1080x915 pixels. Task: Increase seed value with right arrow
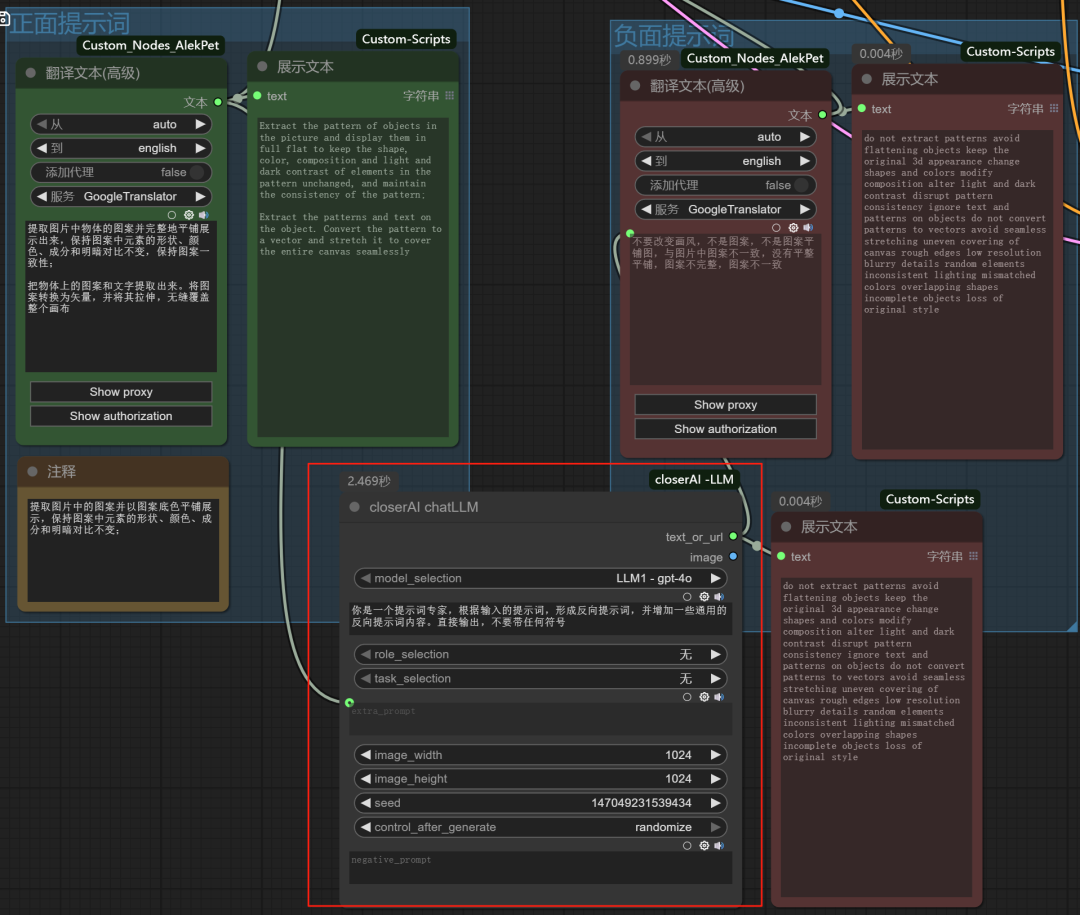[716, 803]
